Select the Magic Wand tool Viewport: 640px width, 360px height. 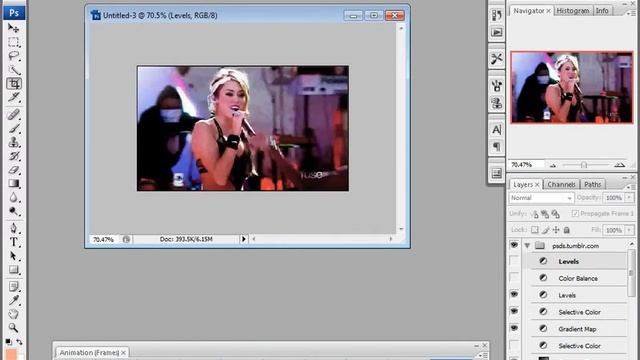[13, 70]
